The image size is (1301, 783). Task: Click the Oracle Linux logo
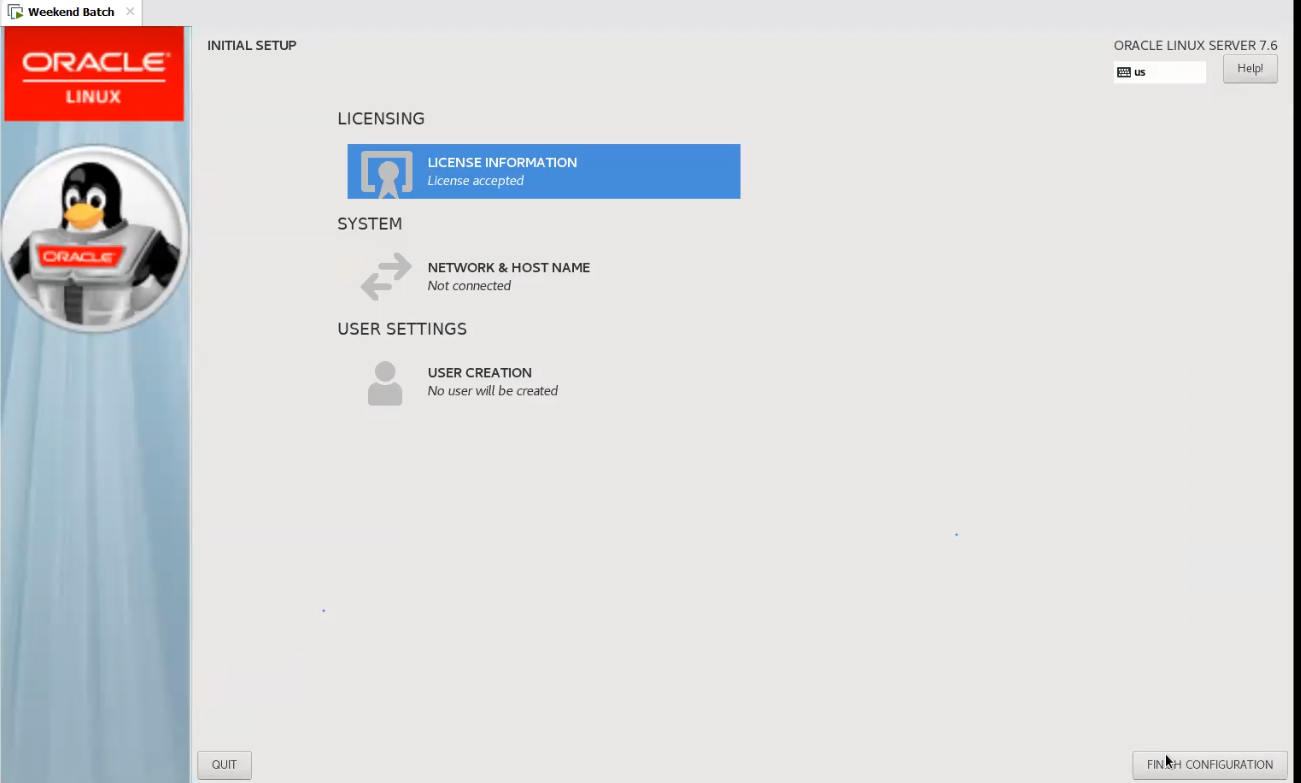click(x=94, y=75)
